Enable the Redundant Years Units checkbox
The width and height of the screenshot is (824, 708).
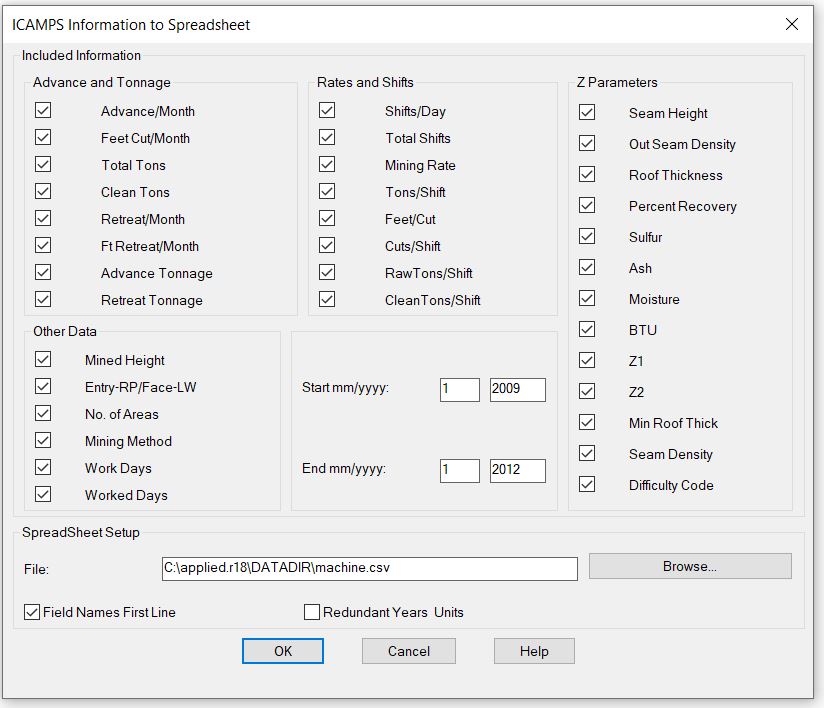pos(312,612)
